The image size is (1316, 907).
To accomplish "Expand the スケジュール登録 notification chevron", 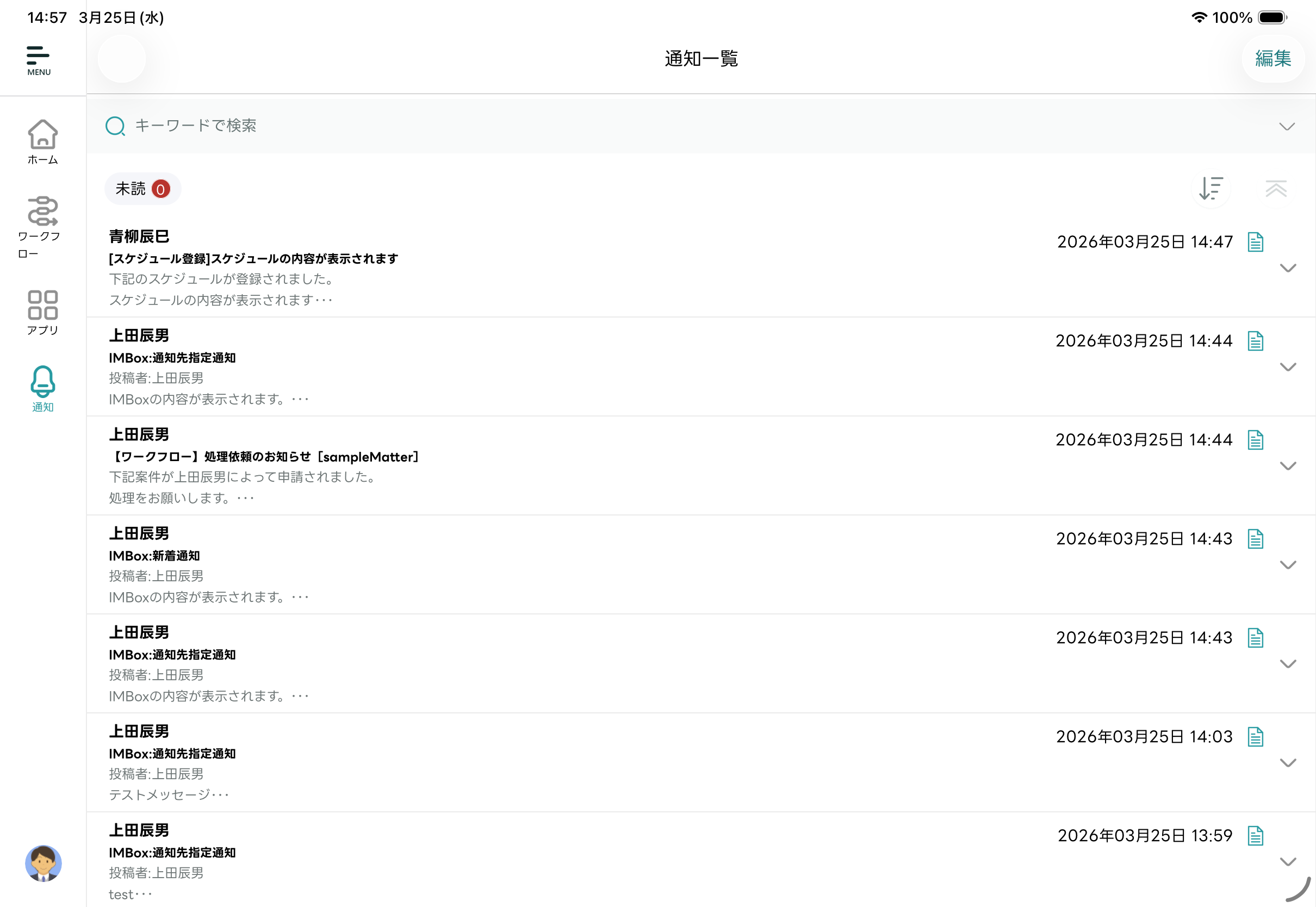I will [1288, 268].
